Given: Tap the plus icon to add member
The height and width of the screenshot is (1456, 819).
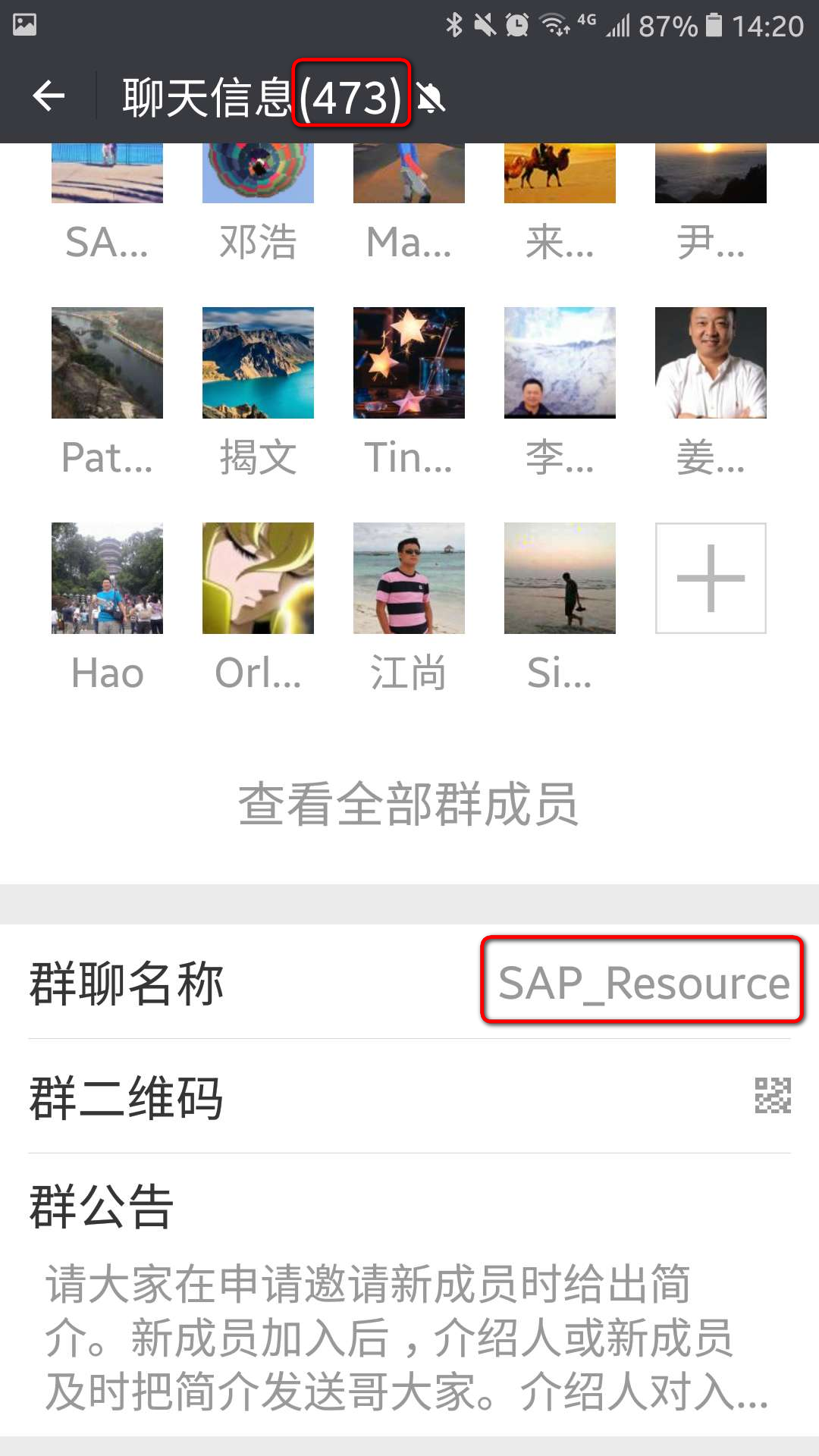Looking at the screenshot, I should tap(711, 578).
